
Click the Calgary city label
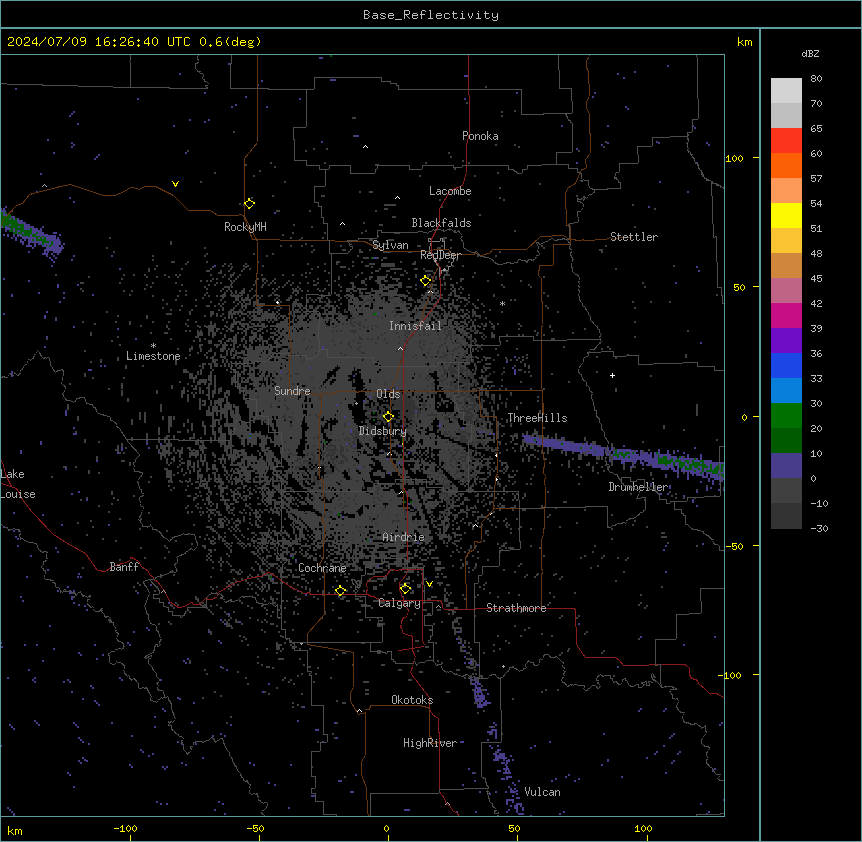coord(399,603)
